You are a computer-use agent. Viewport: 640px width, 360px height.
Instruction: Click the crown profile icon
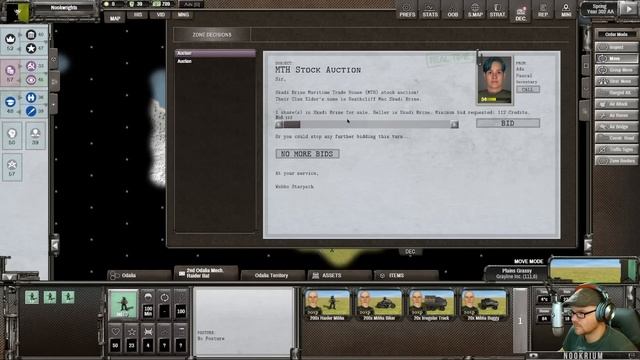click(x=10, y=39)
